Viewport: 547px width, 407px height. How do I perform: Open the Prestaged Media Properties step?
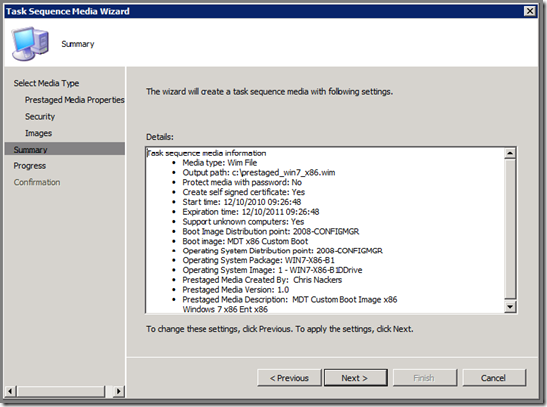[x=74, y=100]
